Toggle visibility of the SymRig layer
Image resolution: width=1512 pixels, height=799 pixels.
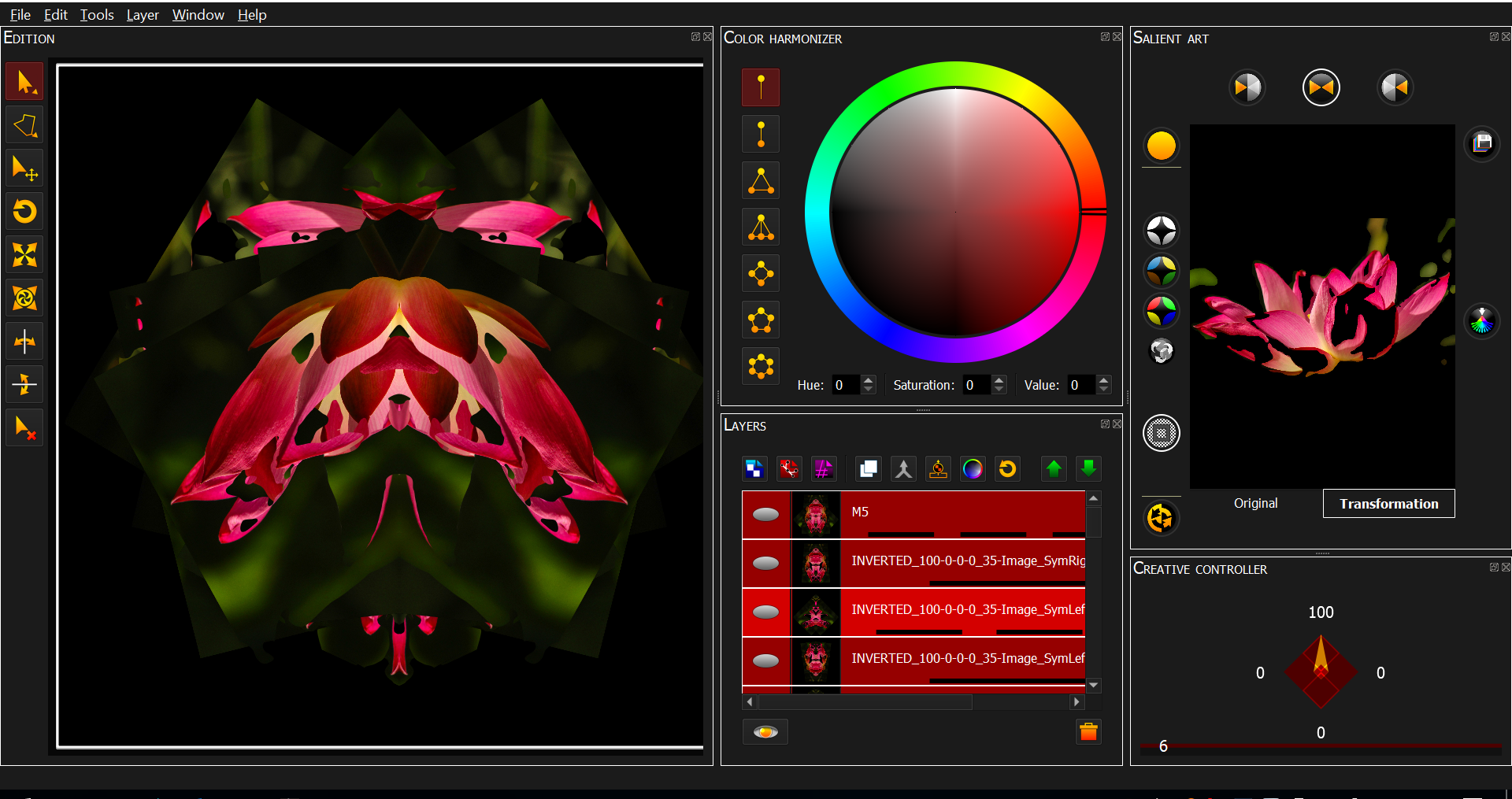765,563
